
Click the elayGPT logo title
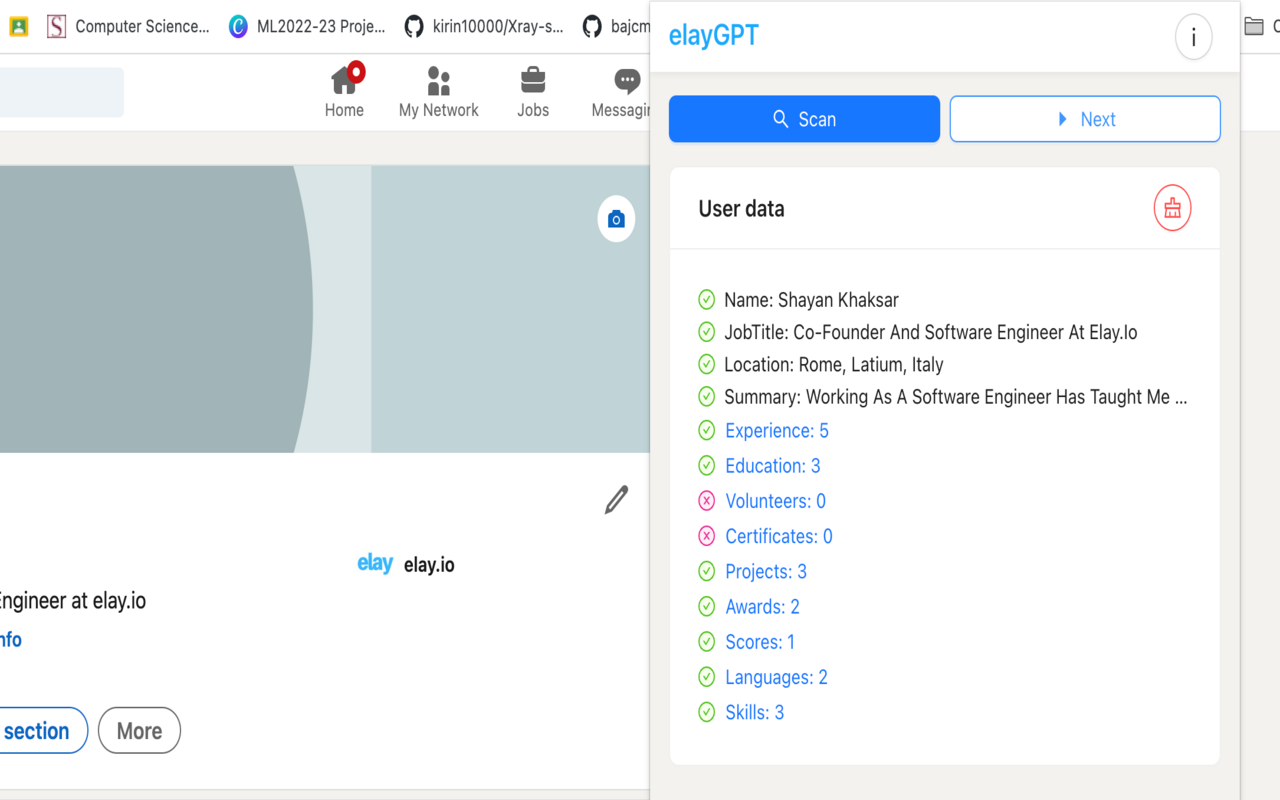pos(714,36)
